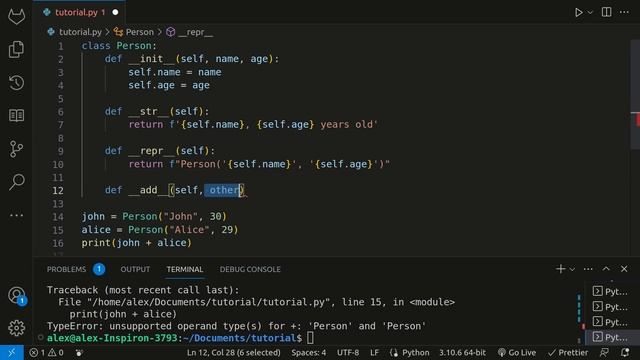Select the third Python terminal in list
The image size is (640, 360).
pyautogui.click(x=611, y=322)
